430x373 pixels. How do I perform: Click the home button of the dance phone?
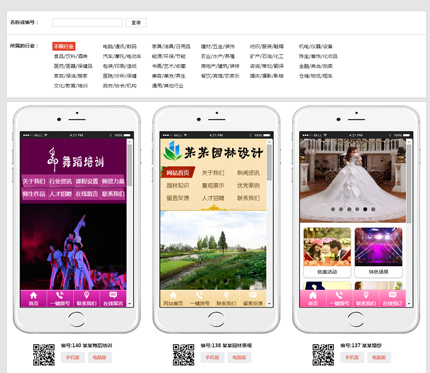coord(76,320)
